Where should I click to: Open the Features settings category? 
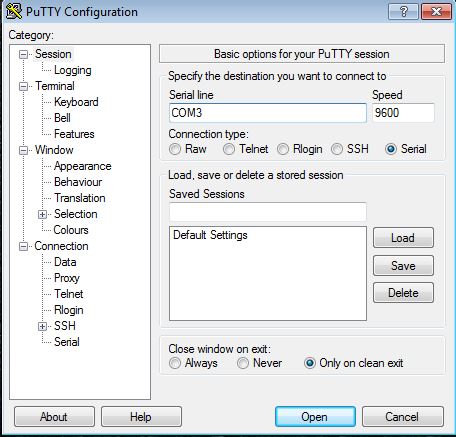tap(74, 134)
